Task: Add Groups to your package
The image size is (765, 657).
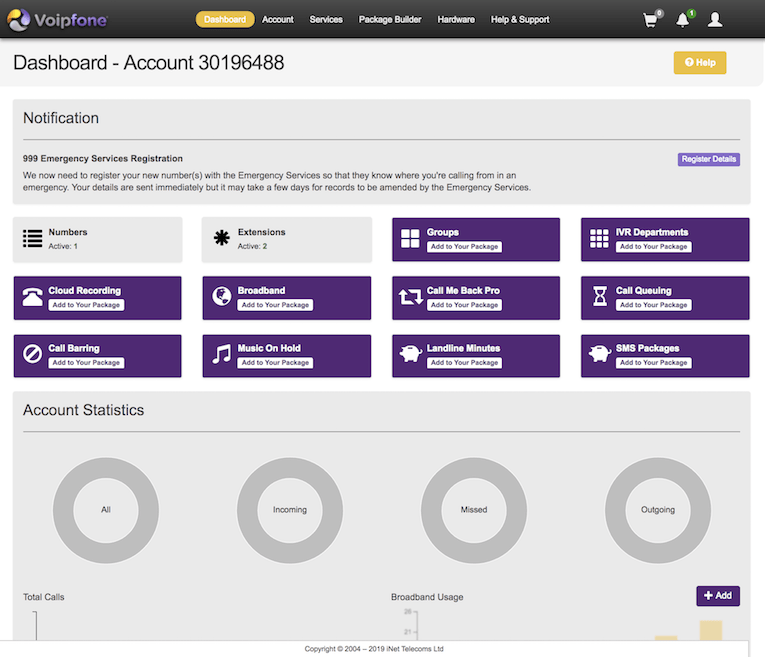Action: pos(464,246)
